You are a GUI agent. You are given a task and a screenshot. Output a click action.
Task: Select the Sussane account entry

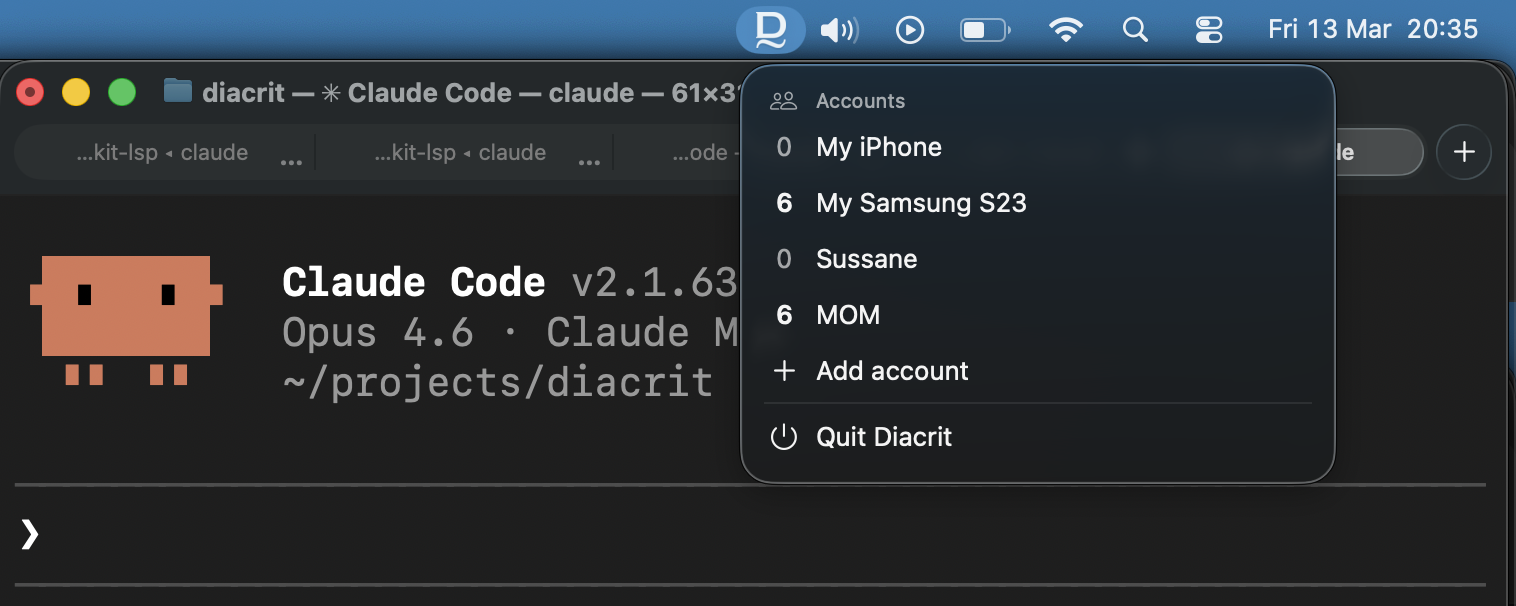(x=866, y=258)
